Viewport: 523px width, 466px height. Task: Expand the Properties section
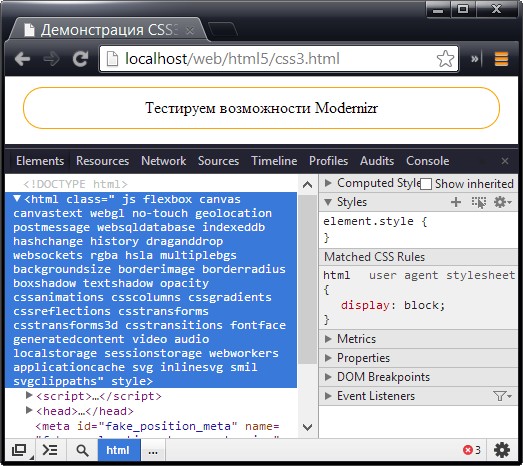click(x=328, y=358)
